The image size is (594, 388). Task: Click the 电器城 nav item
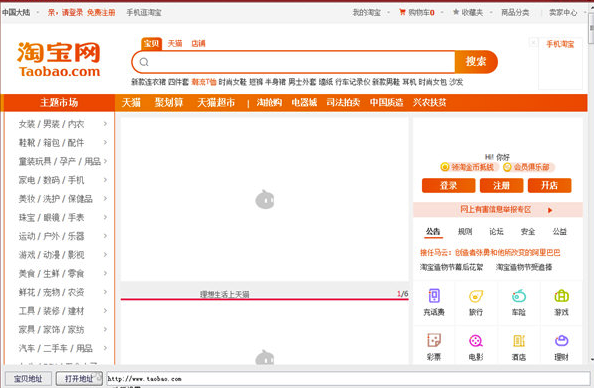[x=304, y=102]
